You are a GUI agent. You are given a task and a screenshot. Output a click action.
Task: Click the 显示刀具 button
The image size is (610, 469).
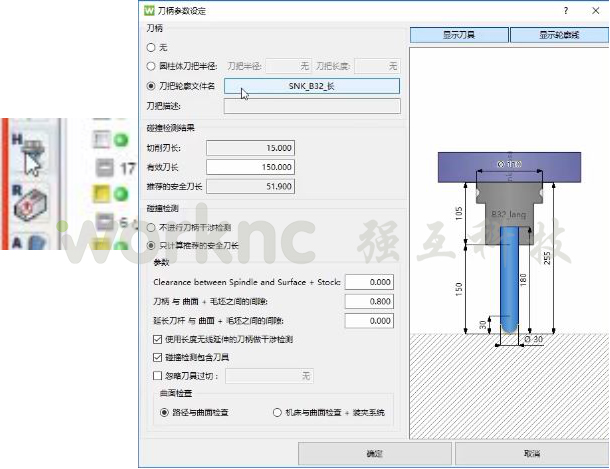[x=459, y=35]
